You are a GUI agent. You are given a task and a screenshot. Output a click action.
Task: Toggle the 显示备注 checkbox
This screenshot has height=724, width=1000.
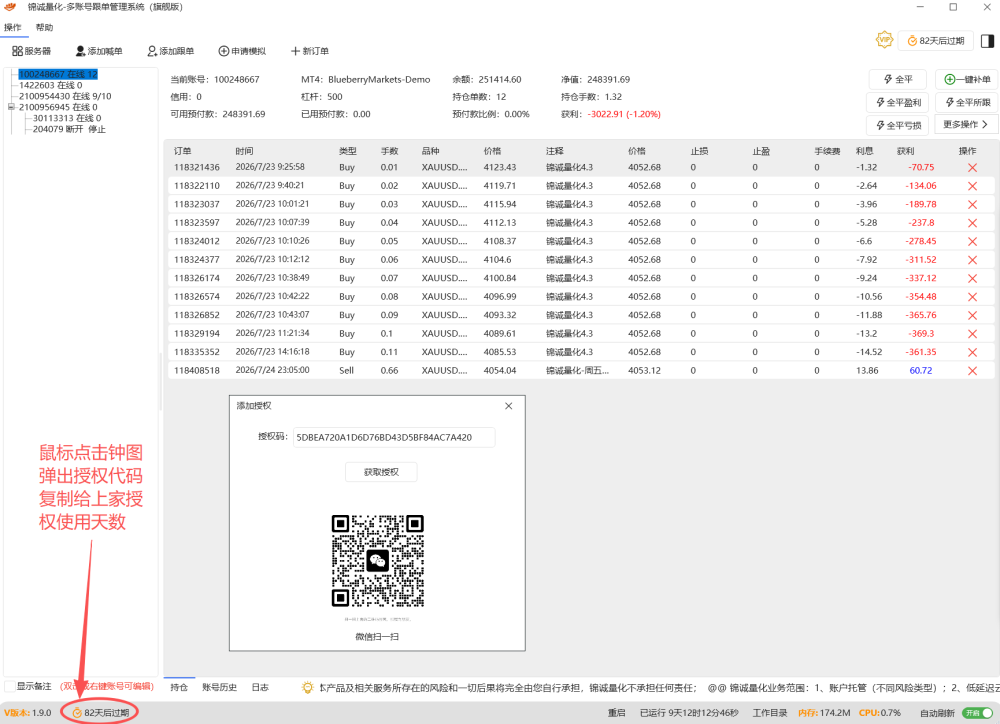click(x=10, y=686)
